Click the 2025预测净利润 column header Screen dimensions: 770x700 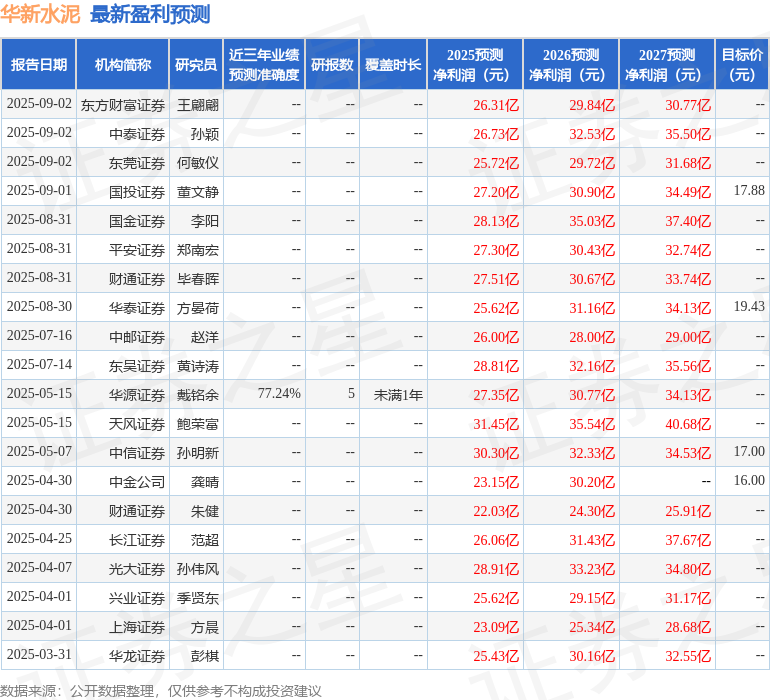pyautogui.click(x=475, y=65)
